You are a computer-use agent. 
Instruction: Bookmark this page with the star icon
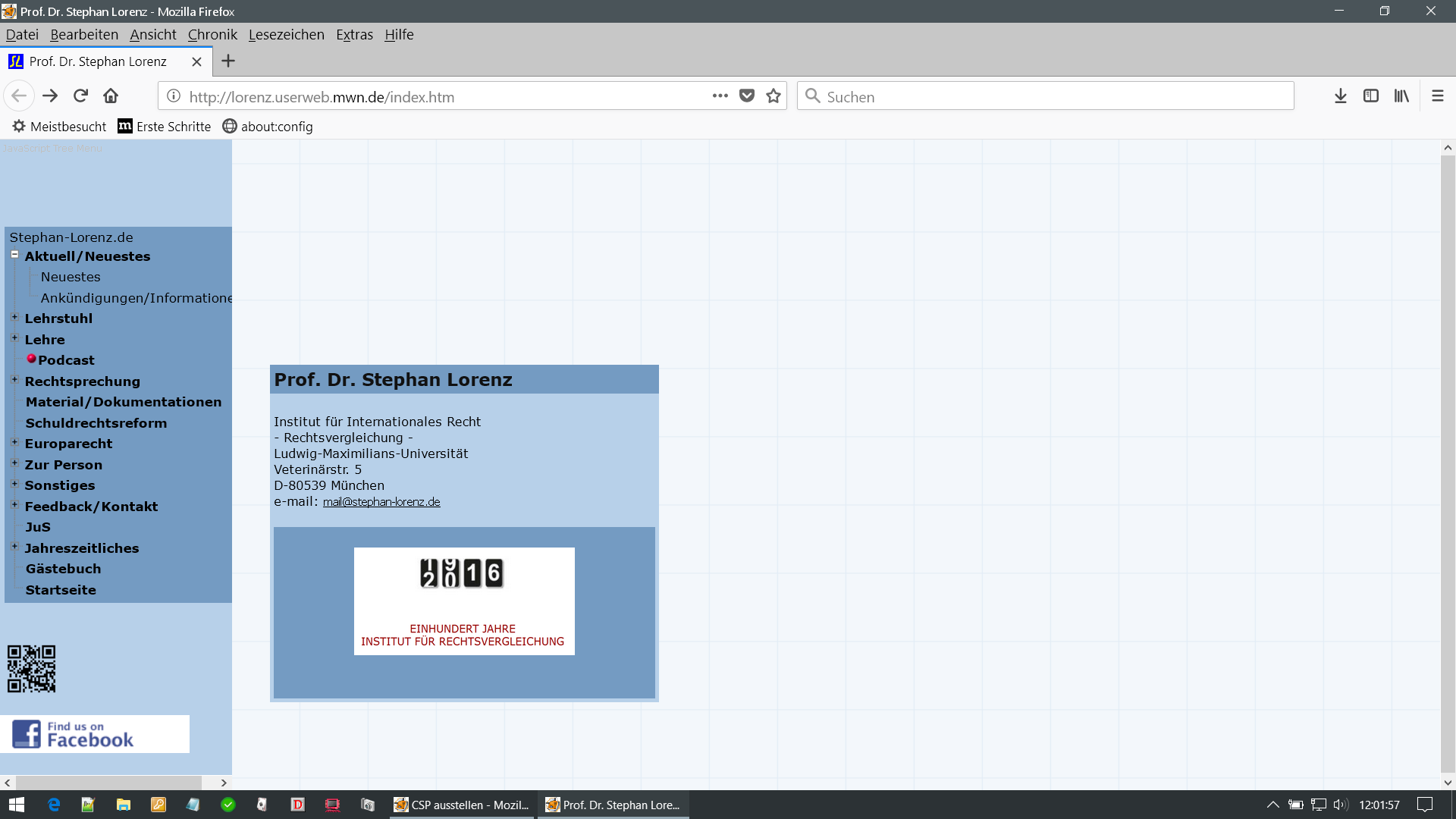(773, 96)
